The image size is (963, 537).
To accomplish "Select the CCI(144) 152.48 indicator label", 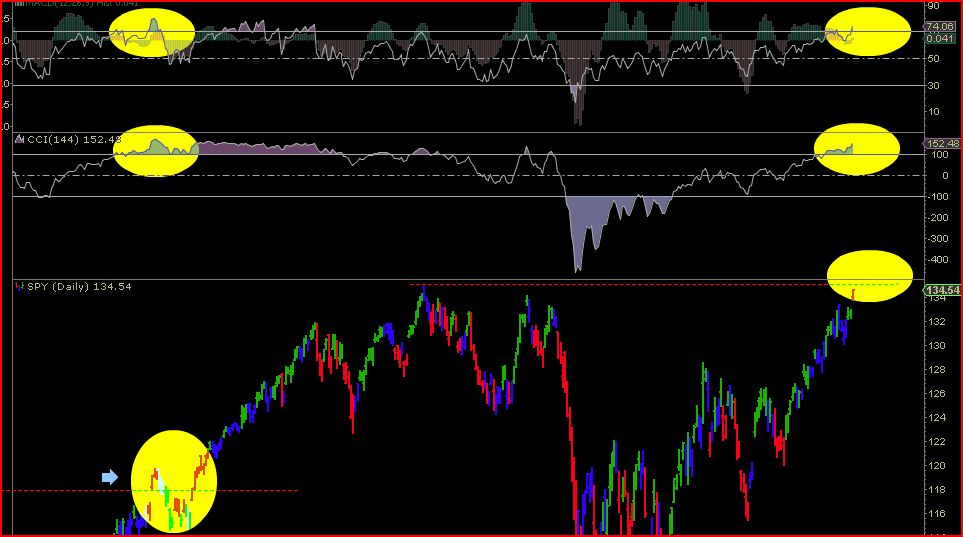I will click(74, 139).
